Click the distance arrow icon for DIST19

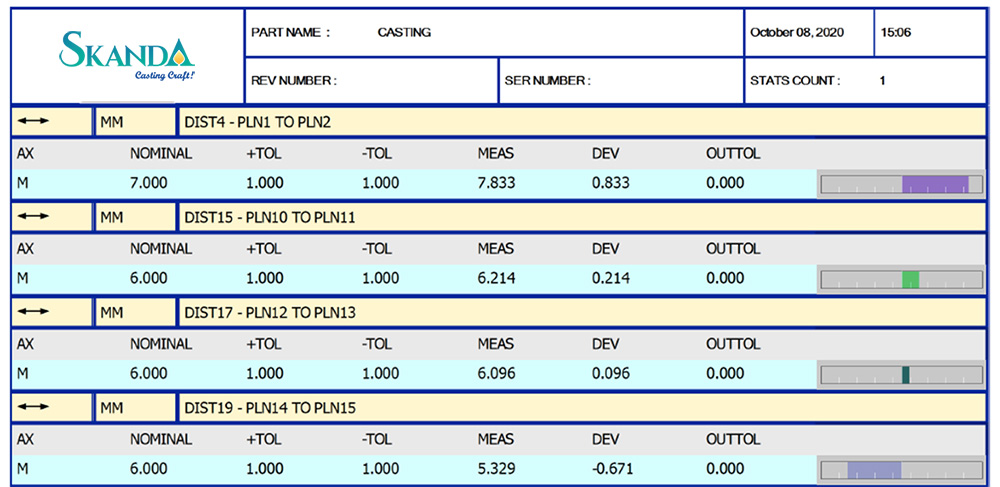pyautogui.click(x=33, y=407)
